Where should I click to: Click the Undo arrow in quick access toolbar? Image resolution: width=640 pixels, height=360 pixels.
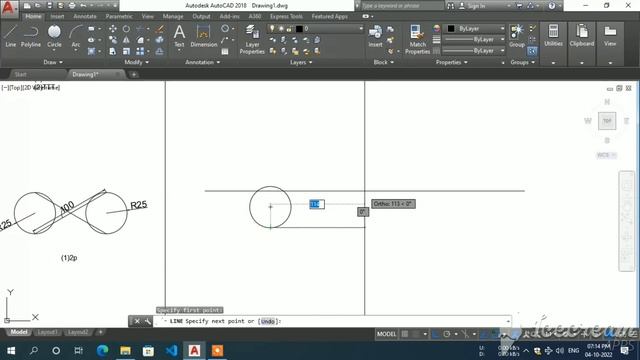[x=83, y=6]
